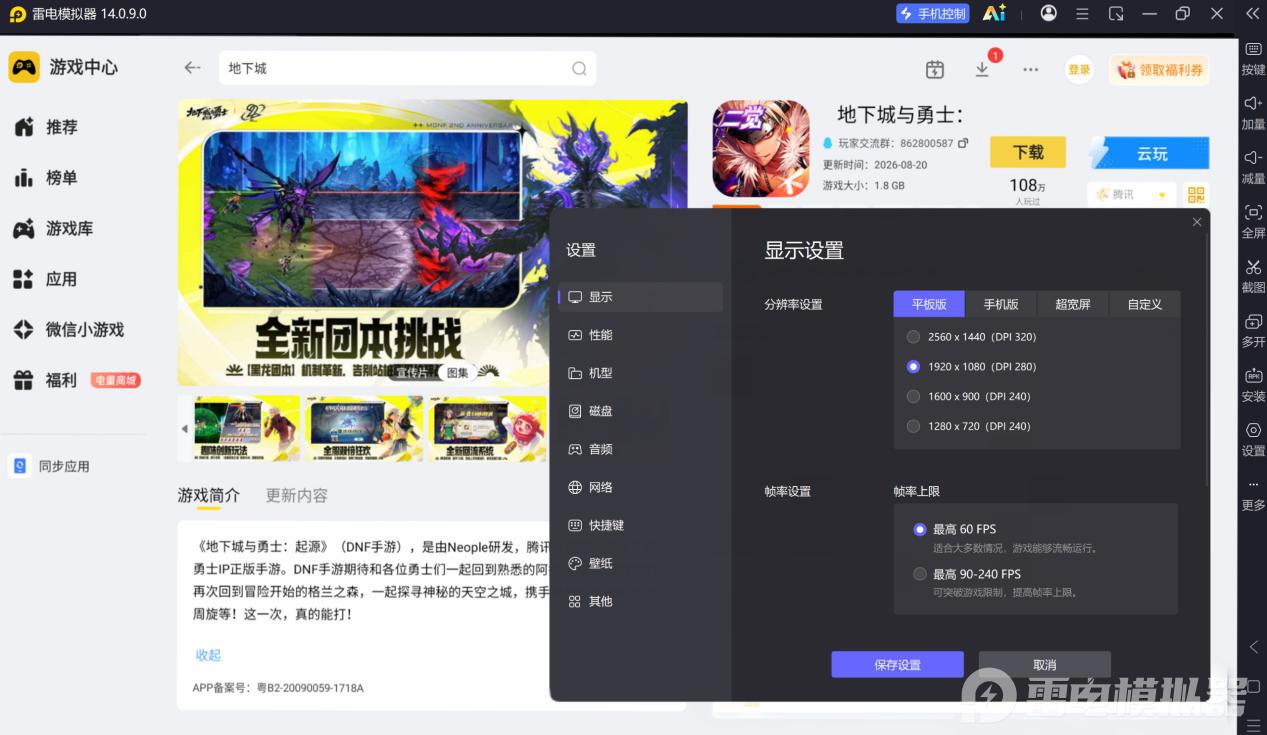
Task: Close the settings dialog with X
Action: pos(1197,222)
